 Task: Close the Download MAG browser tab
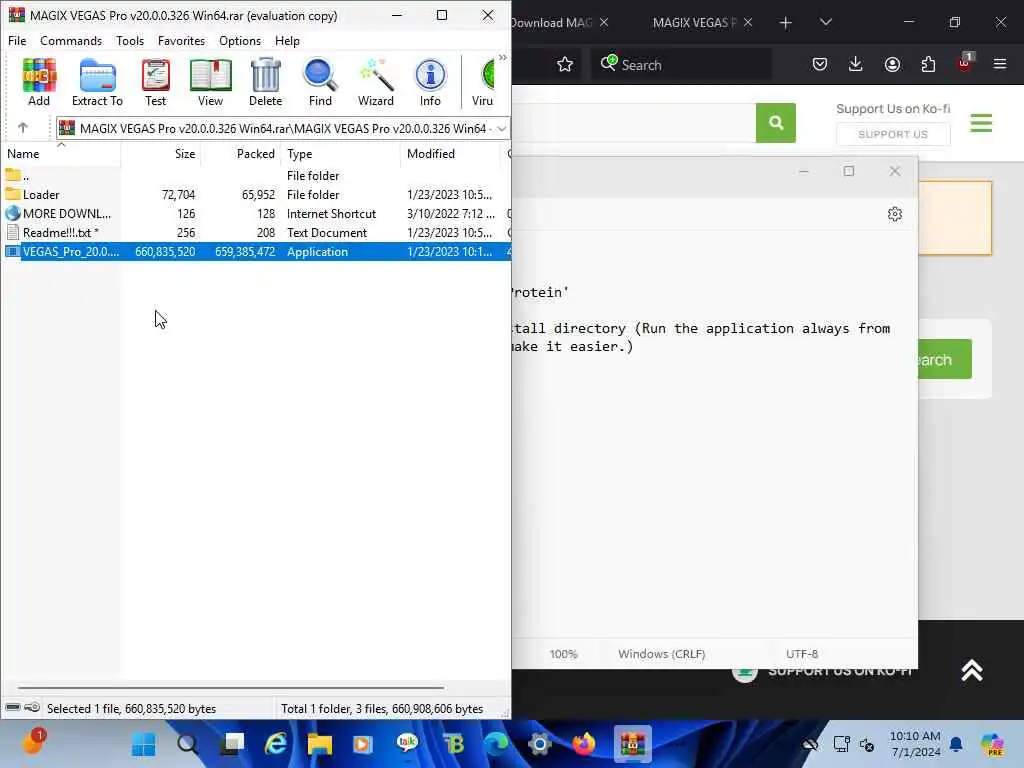604,23
